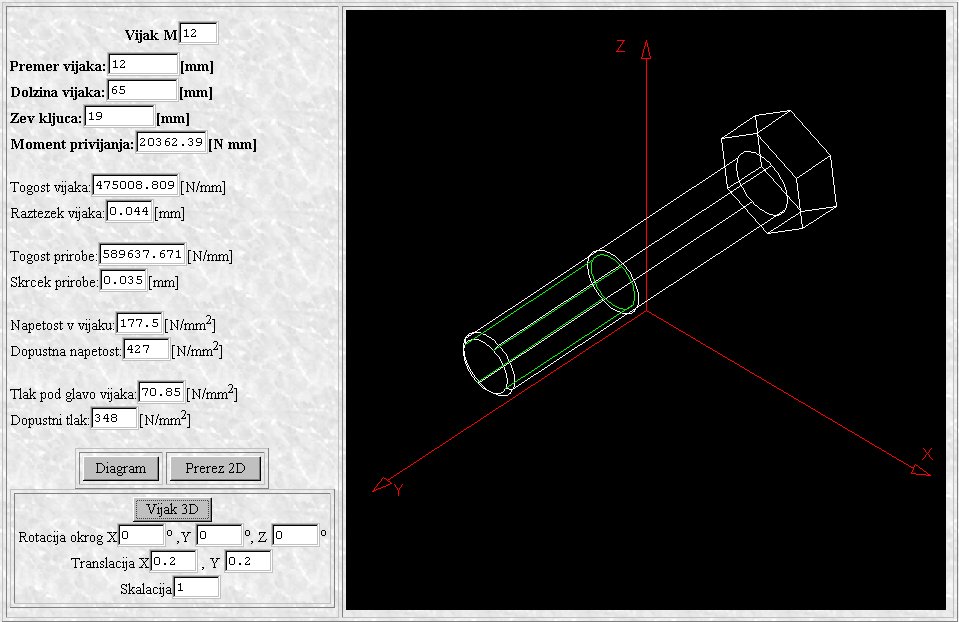The width and height of the screenshot is (959, 622).
Task: Click the 'Rotacija okrog X' label
Action: pos(68,537)
